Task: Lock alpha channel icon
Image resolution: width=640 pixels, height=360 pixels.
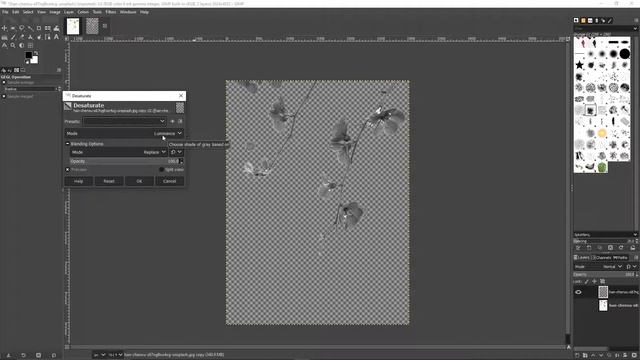Action: pyautogui.click(x=602, y=282)
